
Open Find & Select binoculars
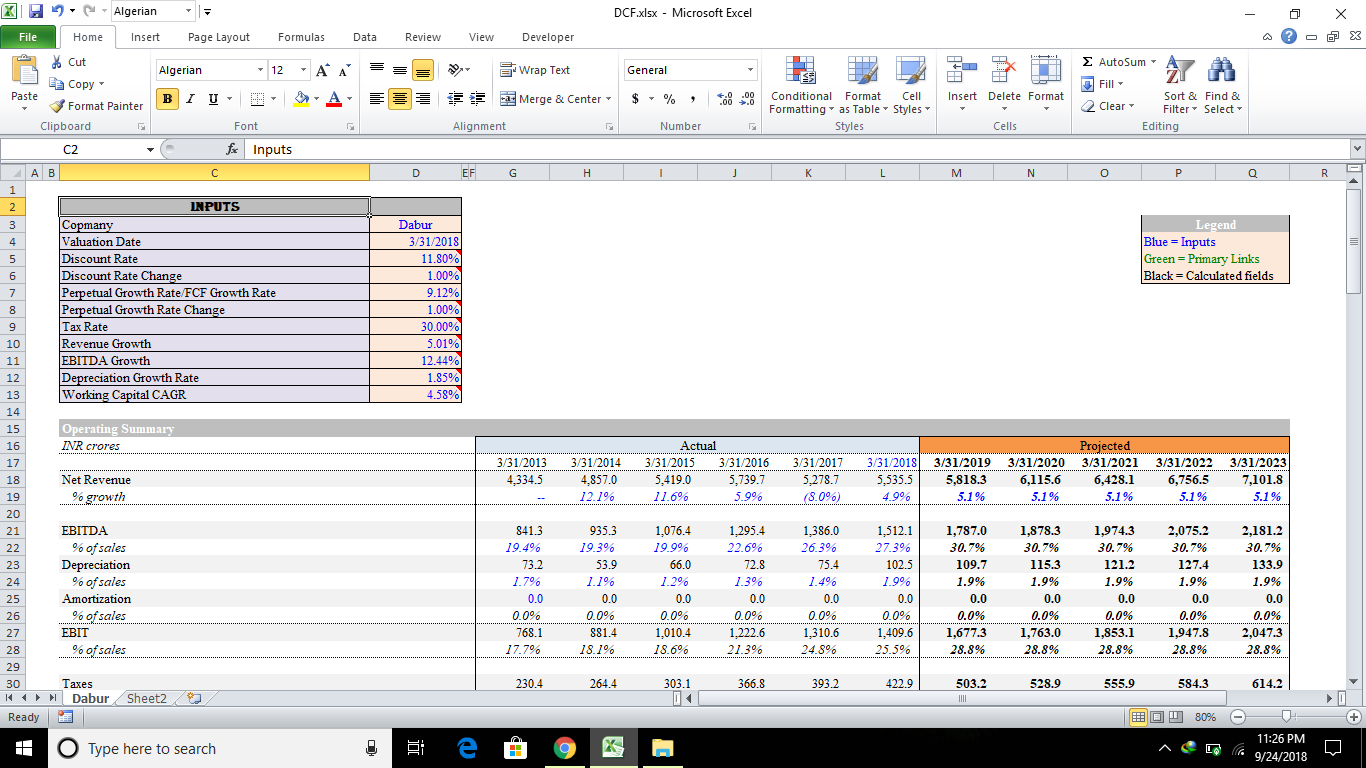[x=1222, y=86]
